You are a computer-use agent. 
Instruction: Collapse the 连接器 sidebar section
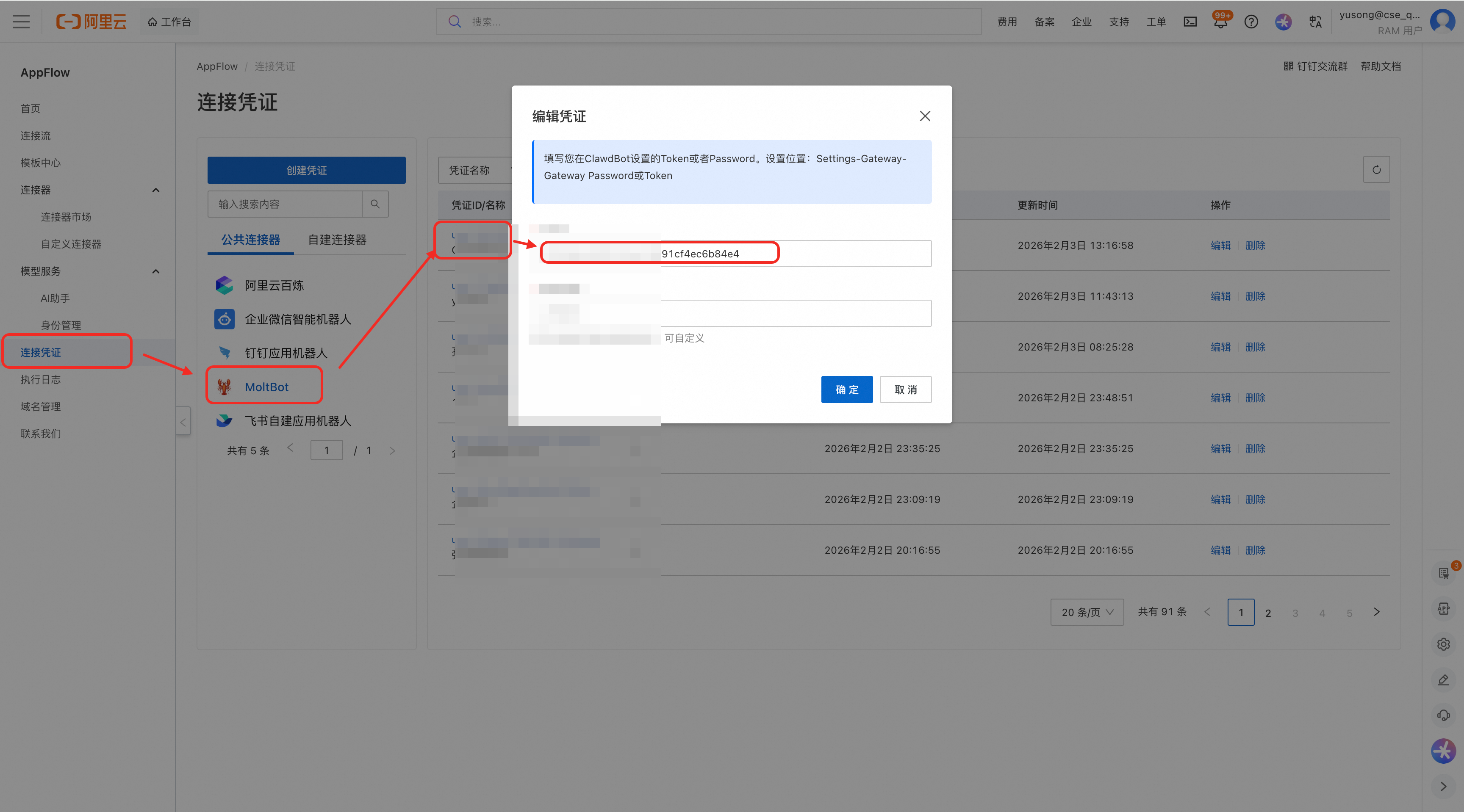coord(156,190)
